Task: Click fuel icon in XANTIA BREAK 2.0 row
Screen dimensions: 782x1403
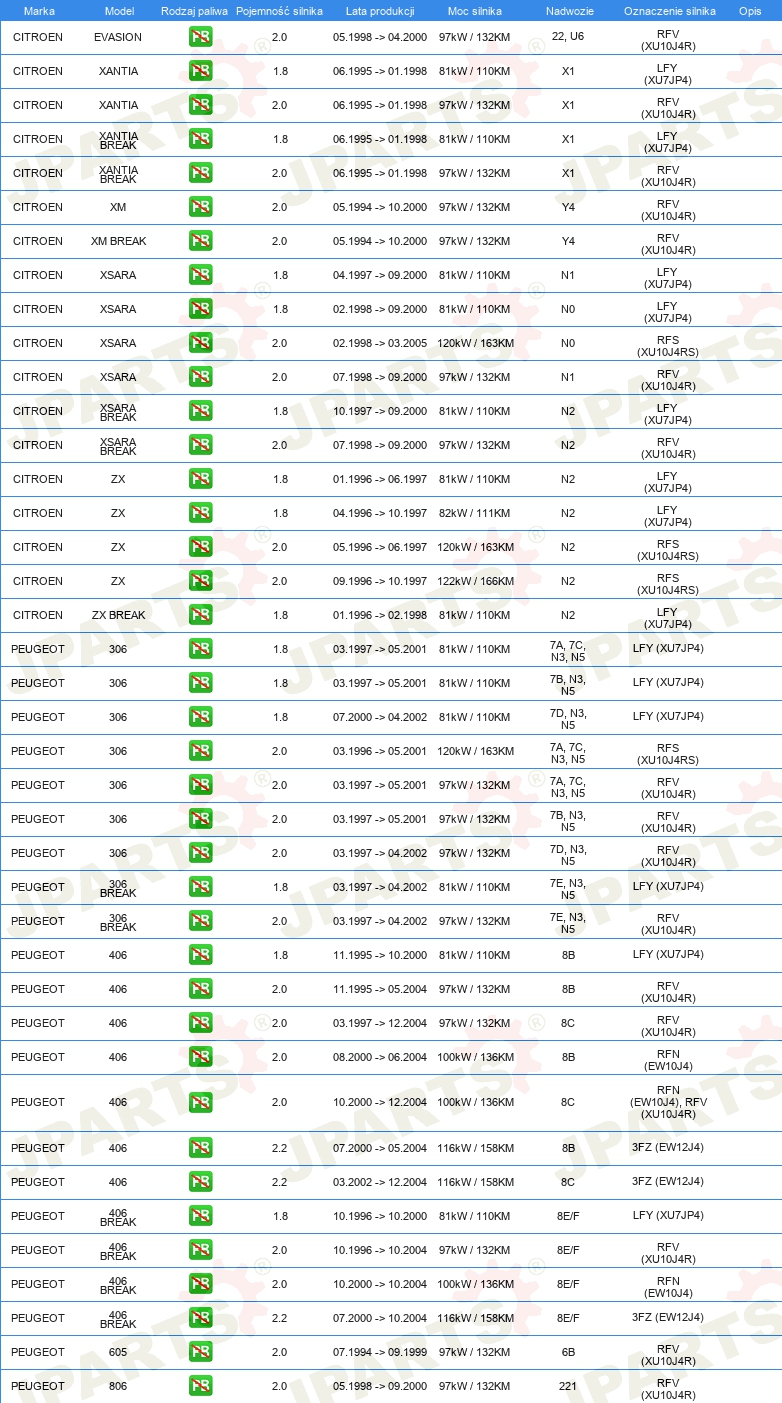Action: coord(201,173)
